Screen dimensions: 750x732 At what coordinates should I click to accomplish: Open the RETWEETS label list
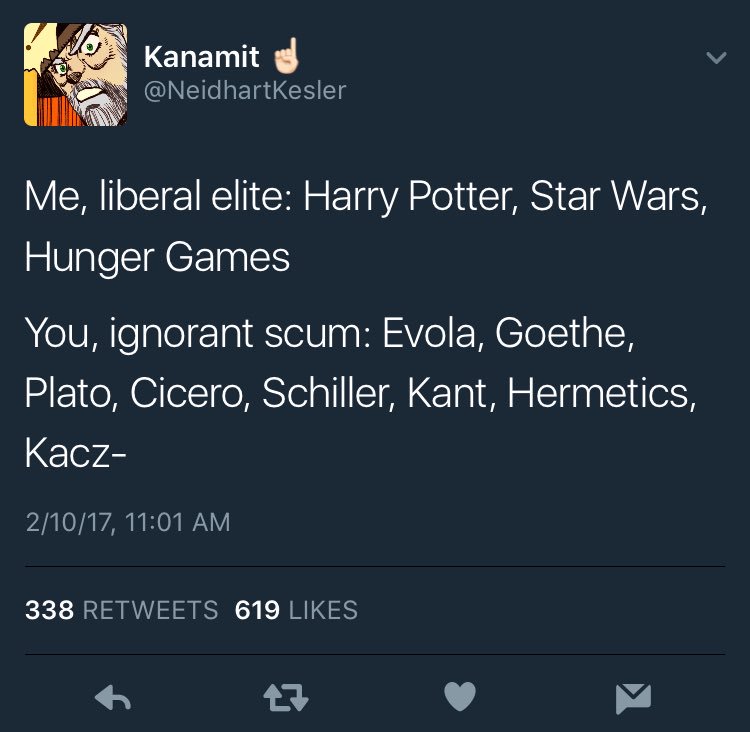[150, 610]
